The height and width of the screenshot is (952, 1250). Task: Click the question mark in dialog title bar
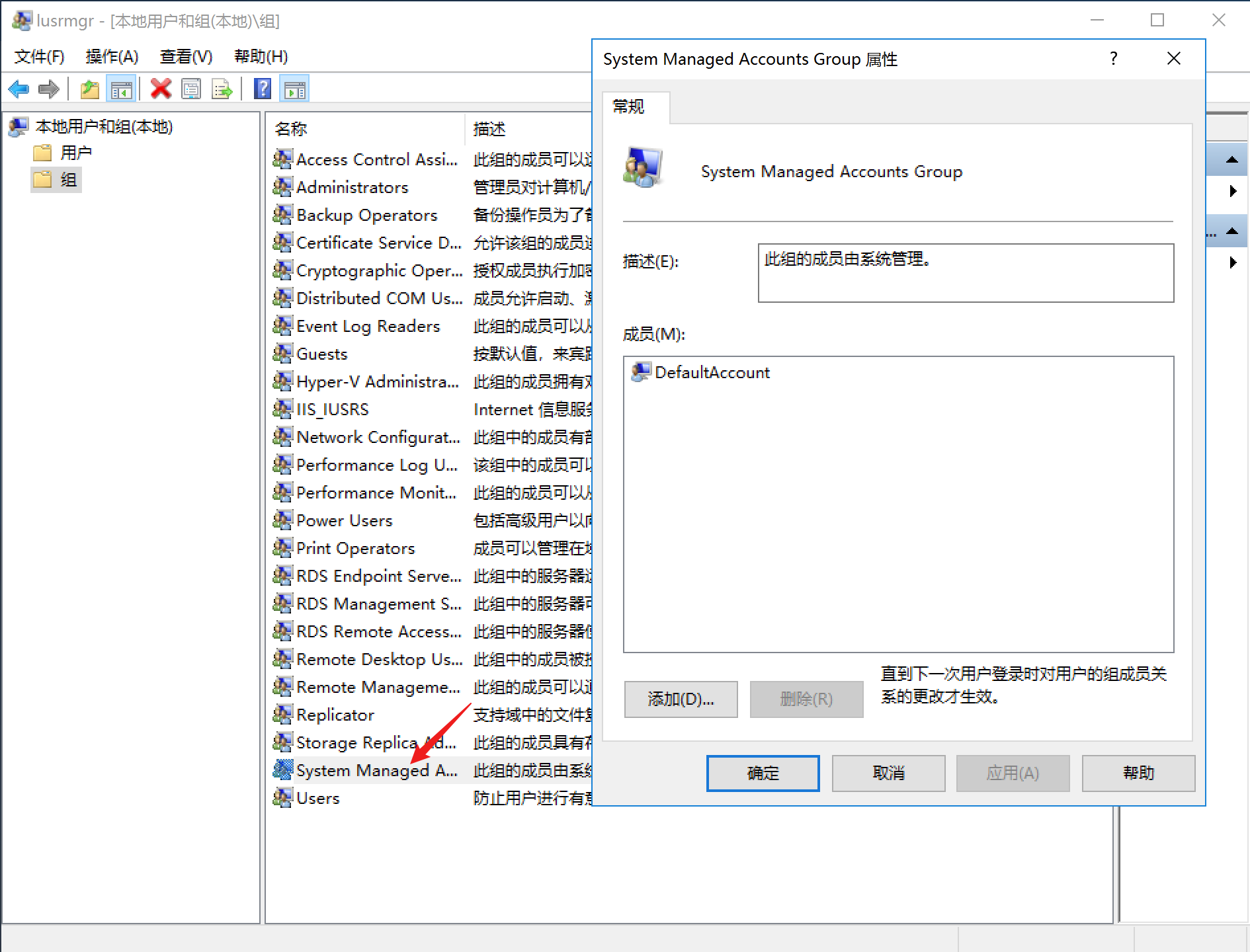[x=1113, y=59]
